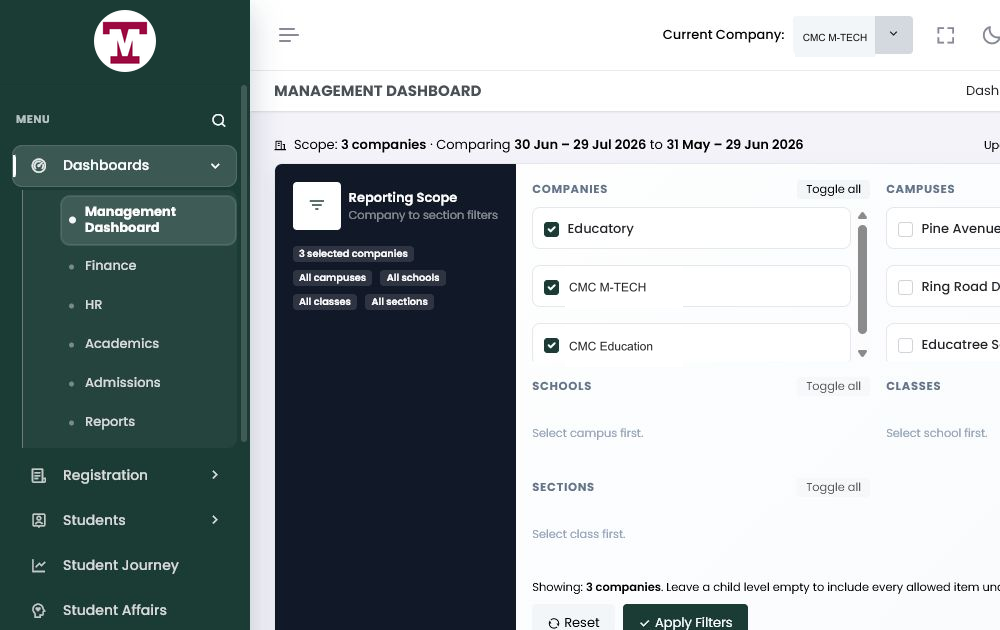The height and width of the screenshot is (630, 1000).
Task: Click the 'All classes' chip
Action: click(x=325, y=302)
